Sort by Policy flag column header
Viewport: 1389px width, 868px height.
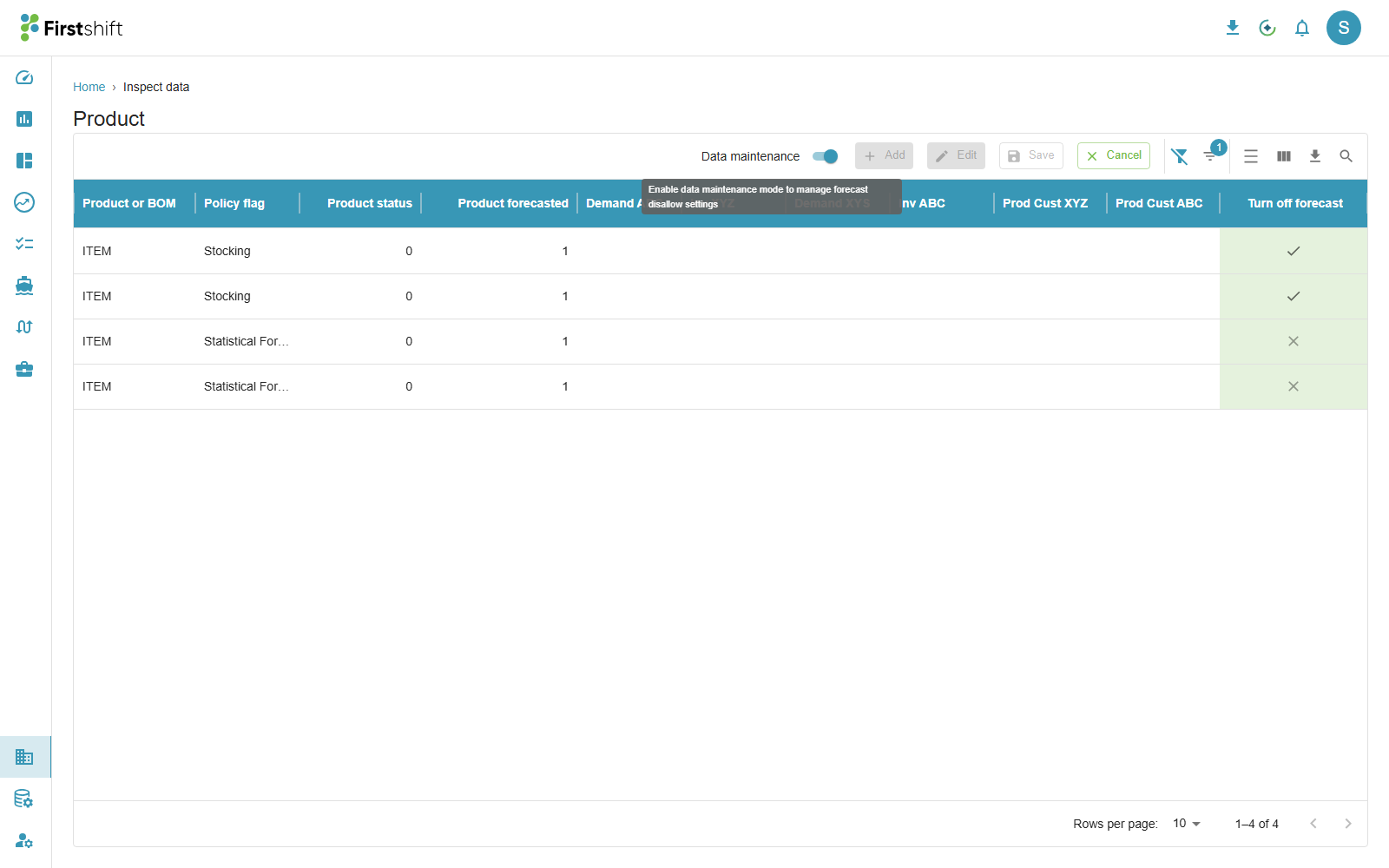(x=234, y=203)
